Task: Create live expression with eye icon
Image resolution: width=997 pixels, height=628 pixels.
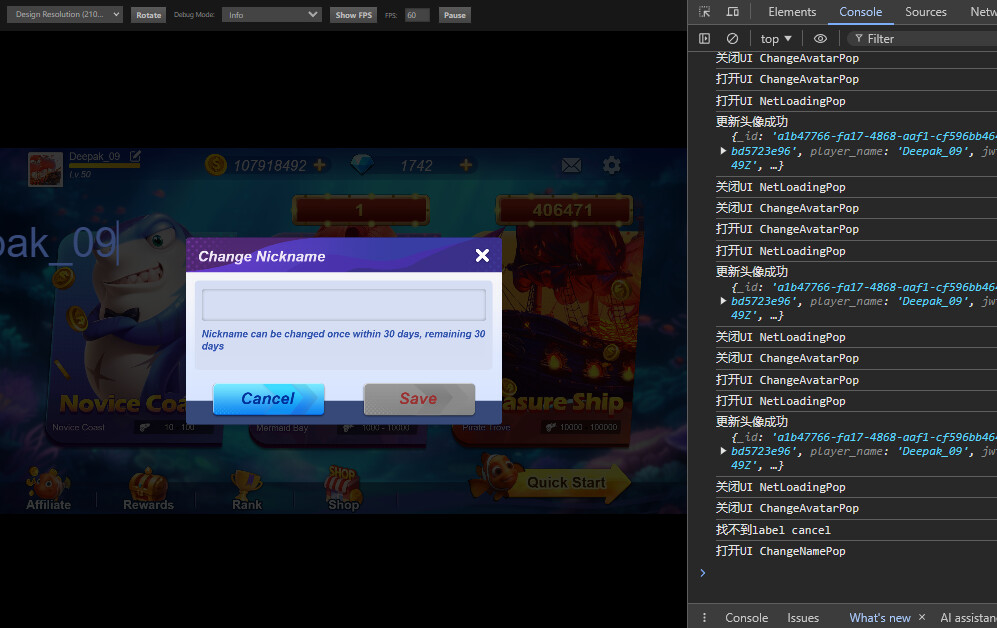Action: point(820,39)
